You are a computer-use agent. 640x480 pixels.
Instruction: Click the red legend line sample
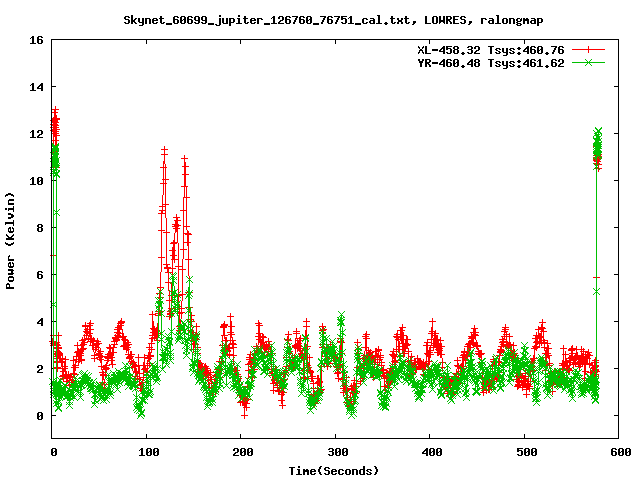[x=588, y=50]
